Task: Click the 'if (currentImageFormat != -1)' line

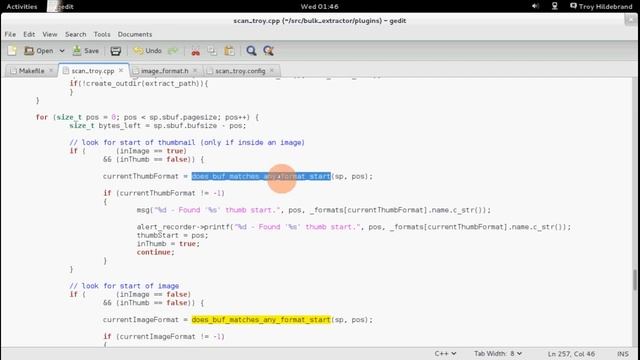Action: (x=164, y=336)
